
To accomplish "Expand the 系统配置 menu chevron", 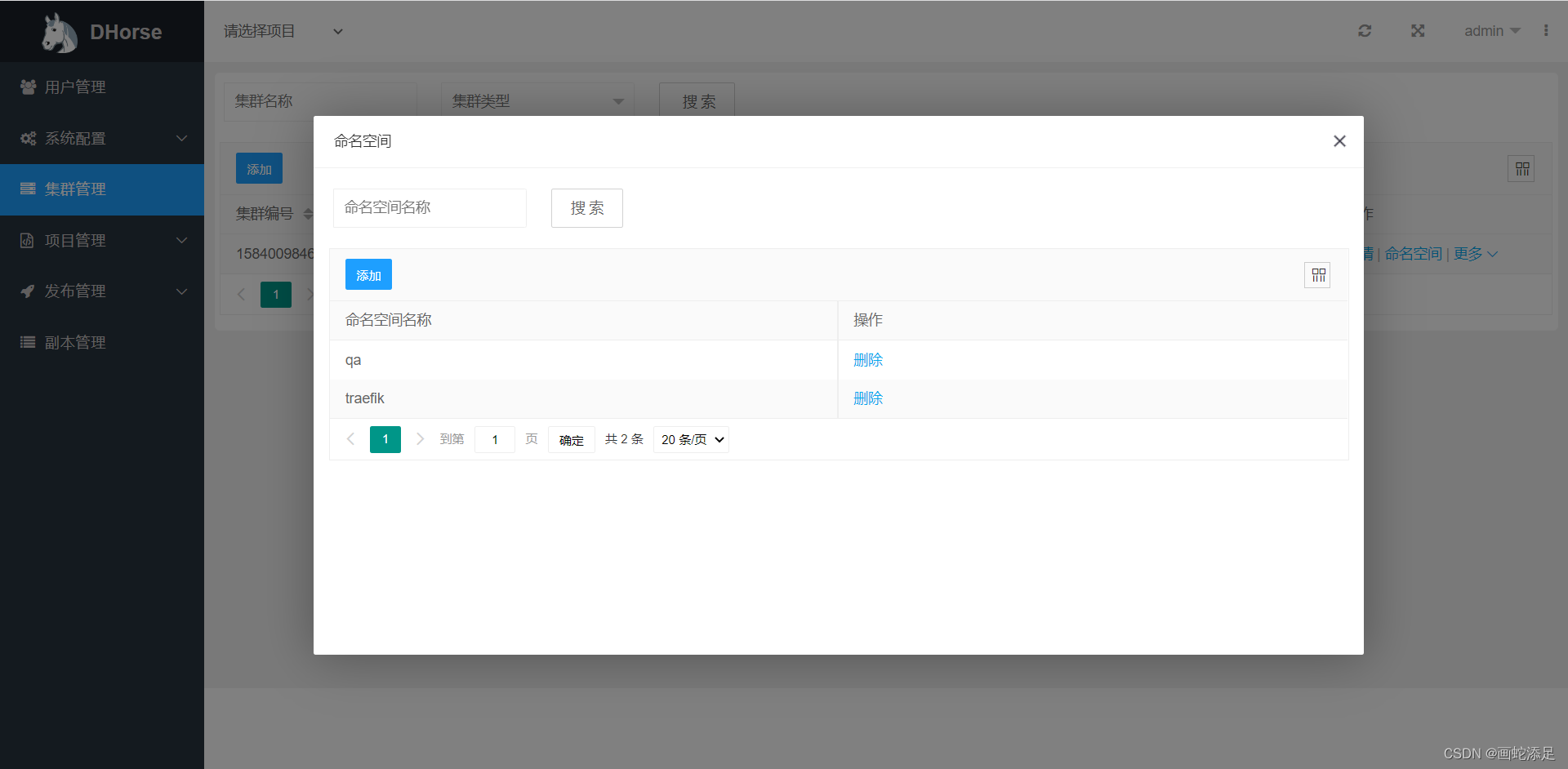I will [x=181, y=138].
